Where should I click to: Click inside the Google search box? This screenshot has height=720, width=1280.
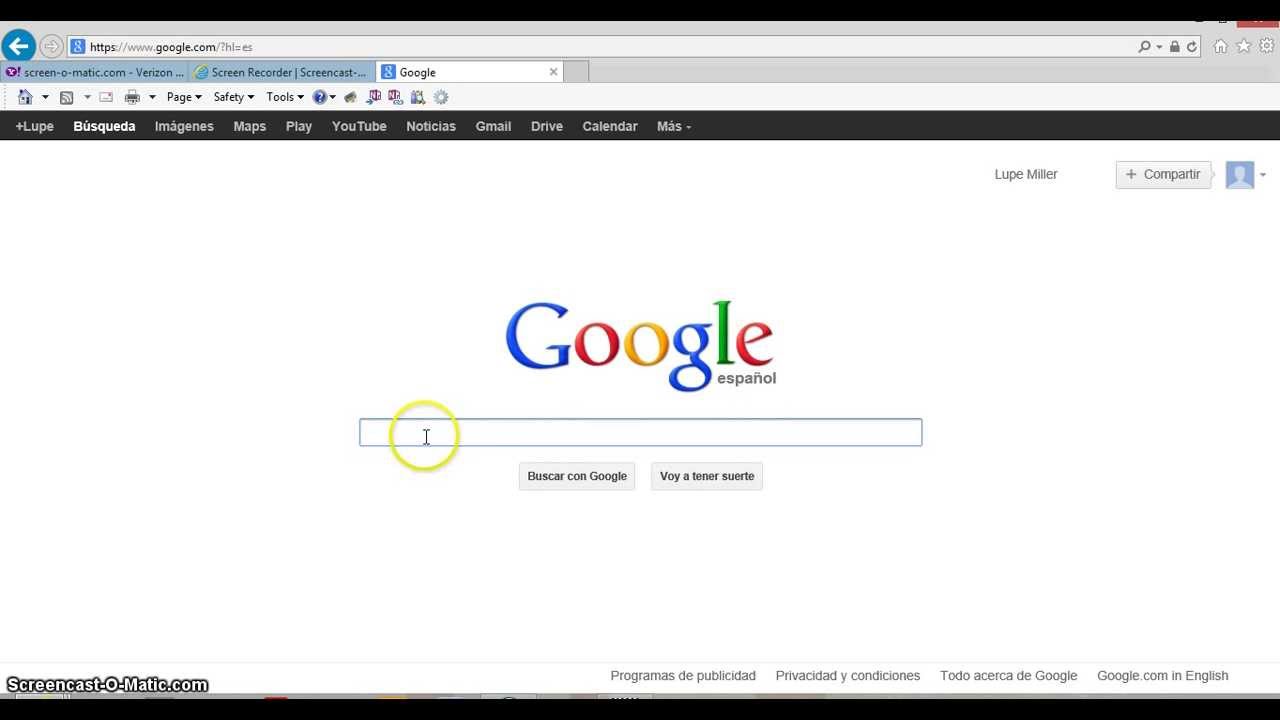pos(640,432)
